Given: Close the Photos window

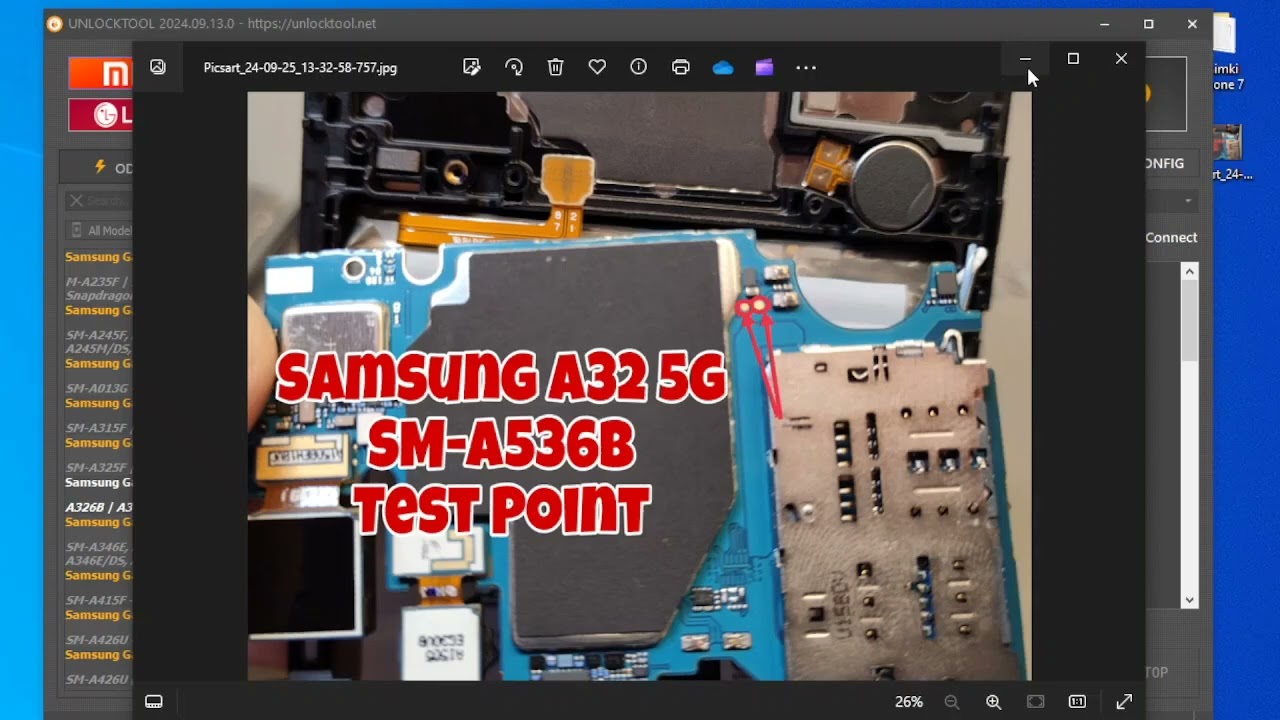Looking at the screenshot, I should tap(1121, 59).
